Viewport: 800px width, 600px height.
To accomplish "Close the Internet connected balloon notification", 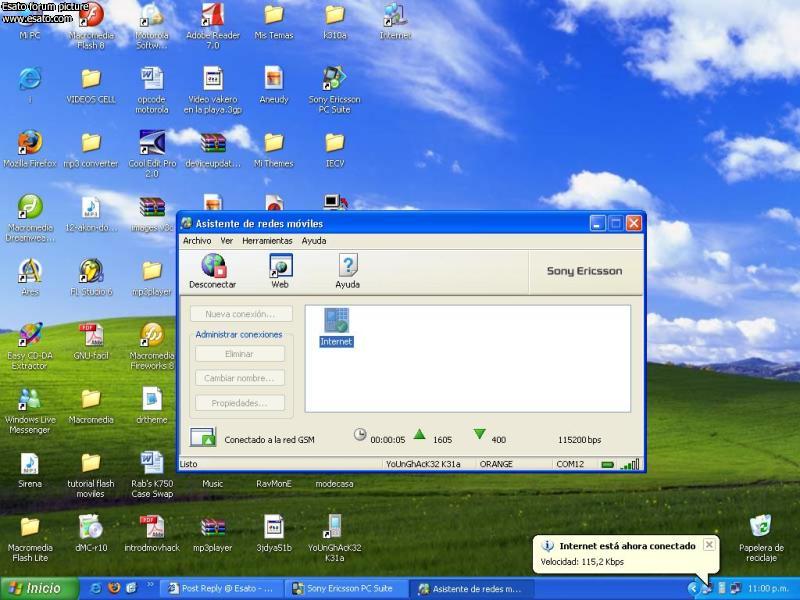I will pos(709,545).
